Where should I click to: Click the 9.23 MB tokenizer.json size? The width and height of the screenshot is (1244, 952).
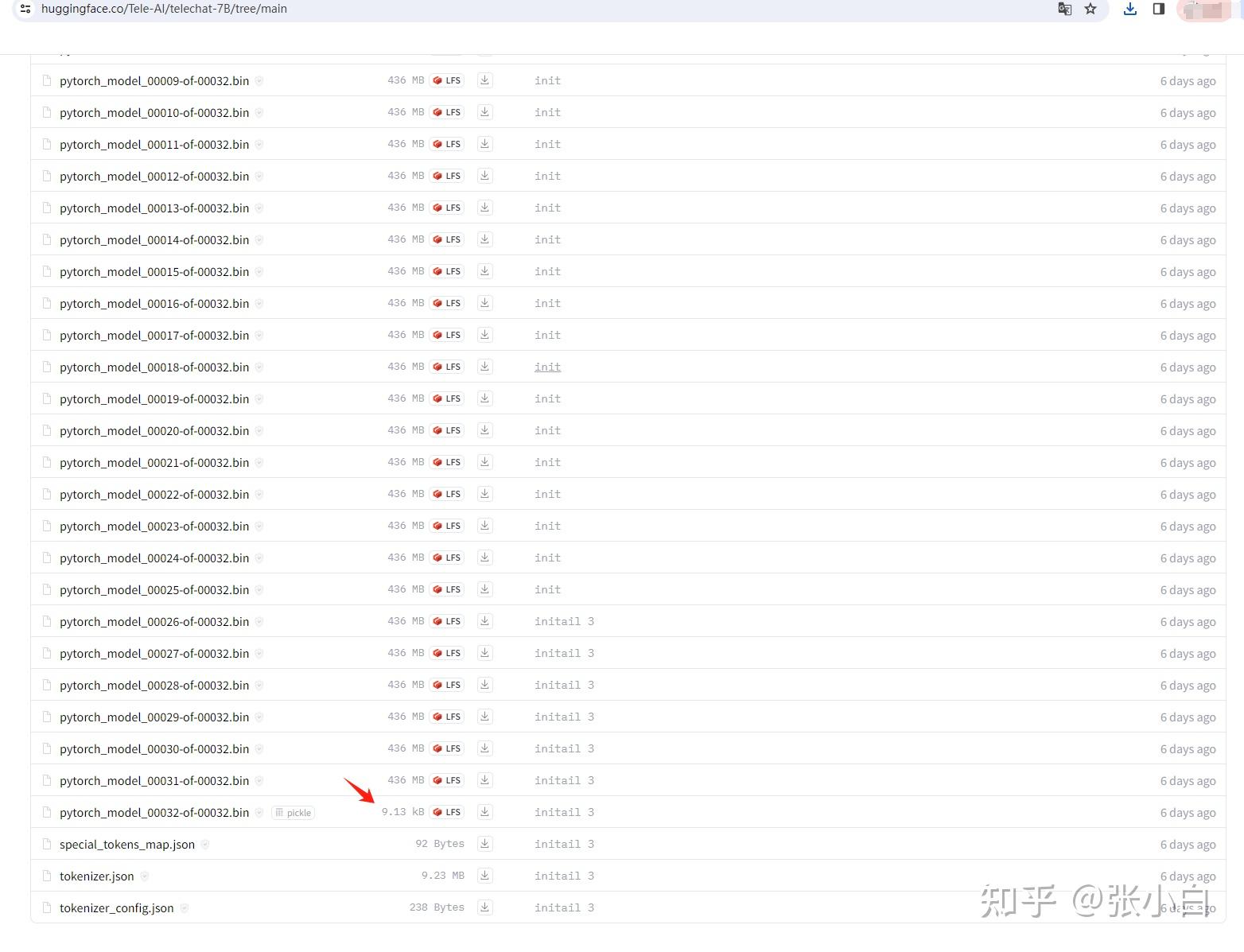[x=443, y=876]
